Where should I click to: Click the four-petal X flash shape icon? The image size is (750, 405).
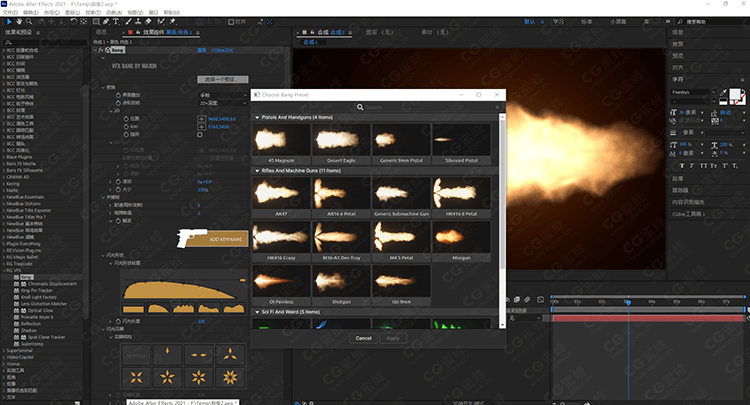136,377
